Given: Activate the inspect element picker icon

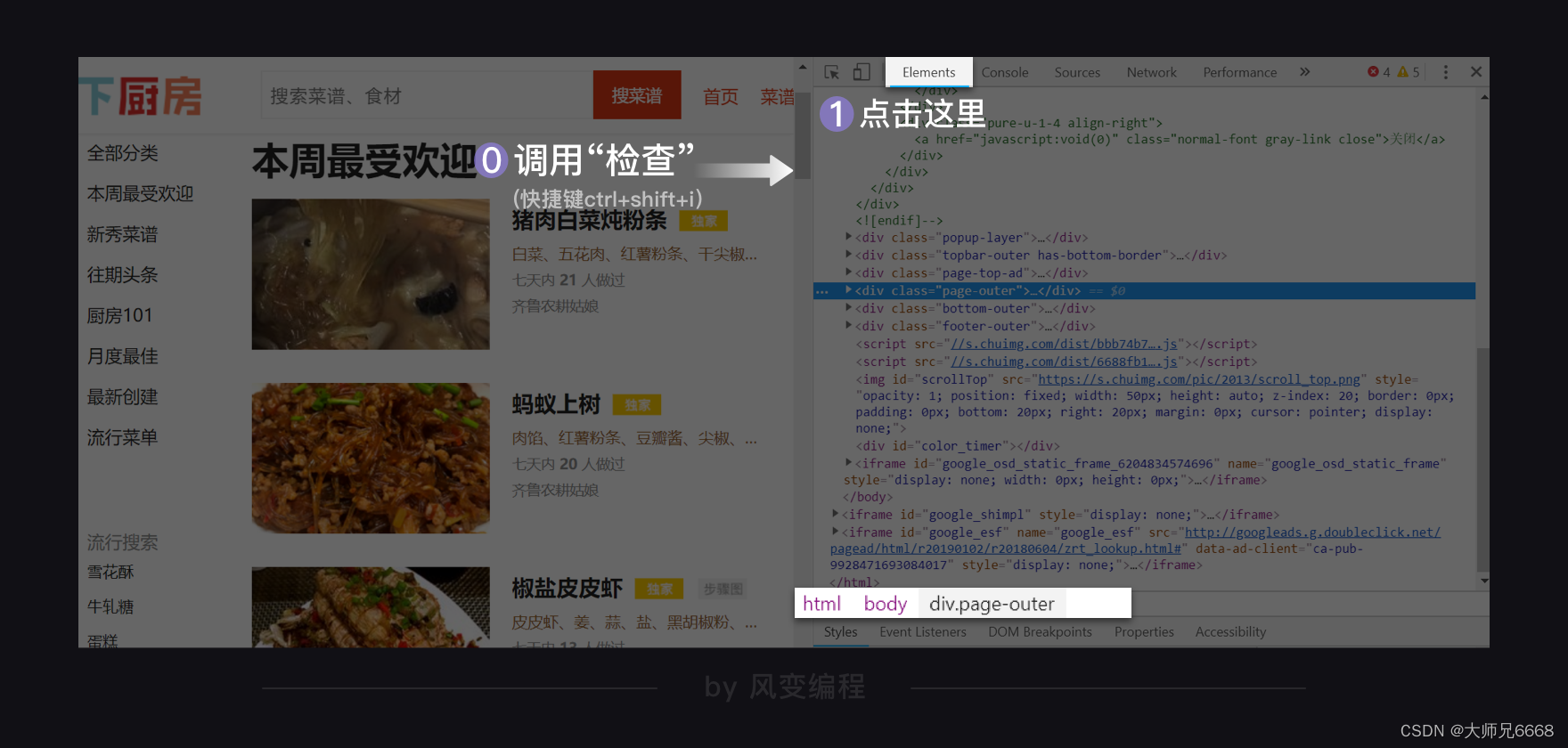Looking at the screenshot, I should point(832,72).
